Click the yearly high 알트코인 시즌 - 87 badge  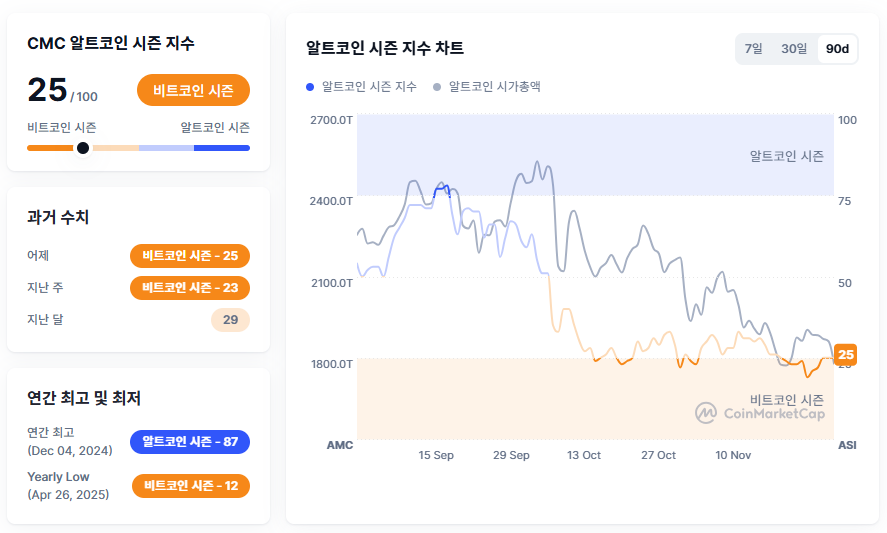click(x=190, y=442)
